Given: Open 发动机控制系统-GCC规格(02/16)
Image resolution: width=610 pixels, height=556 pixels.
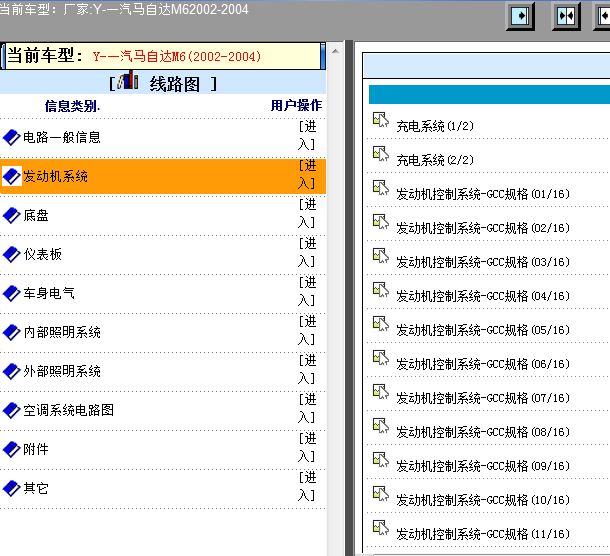Looking at the screenshot, I should point(483,228).
